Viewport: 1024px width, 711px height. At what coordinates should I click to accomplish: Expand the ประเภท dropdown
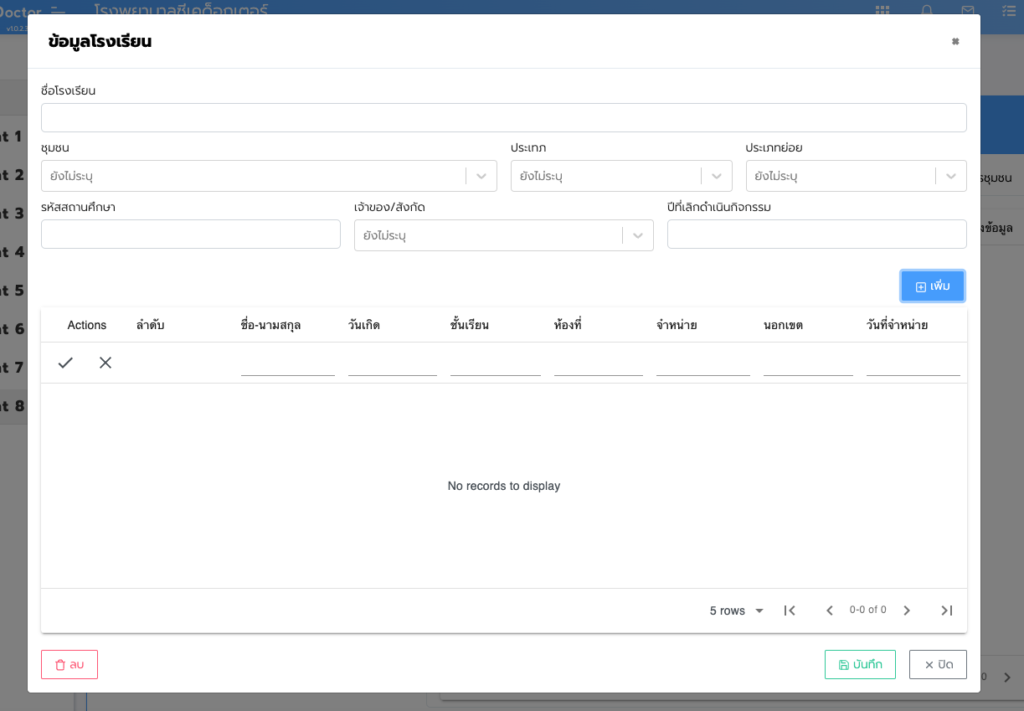point(716,176)
